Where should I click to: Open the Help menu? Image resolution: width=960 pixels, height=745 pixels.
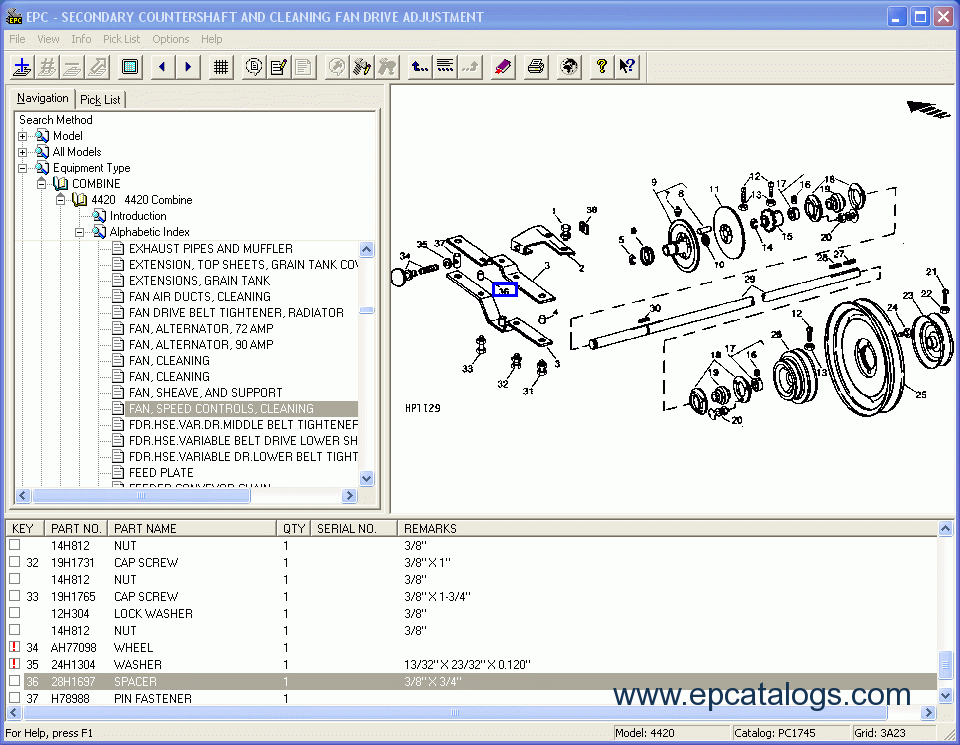[x=212, y=39]
